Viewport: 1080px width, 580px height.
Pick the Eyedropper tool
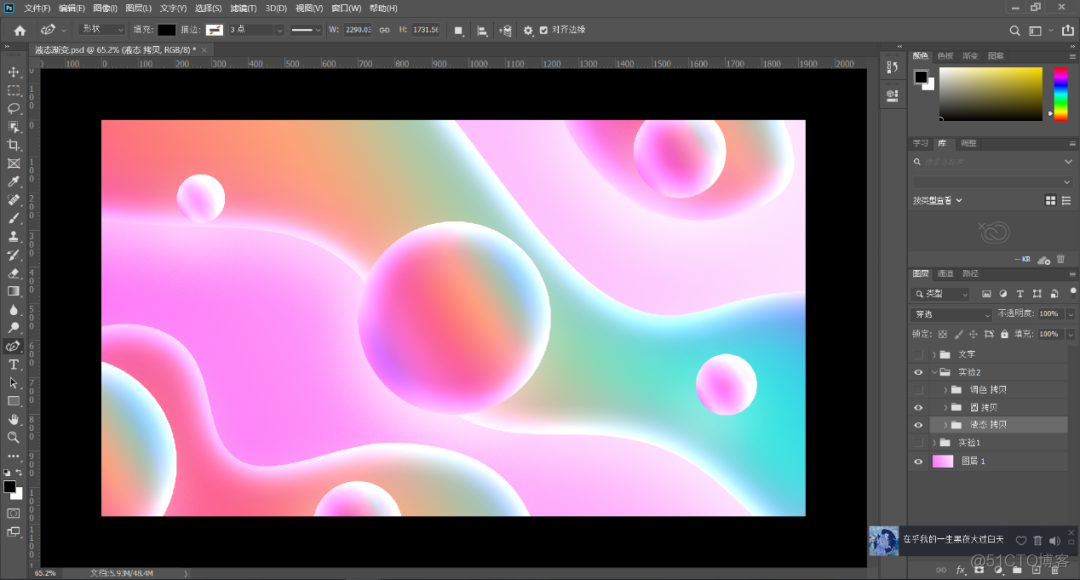pyautogui.click(x=14, y=182)
